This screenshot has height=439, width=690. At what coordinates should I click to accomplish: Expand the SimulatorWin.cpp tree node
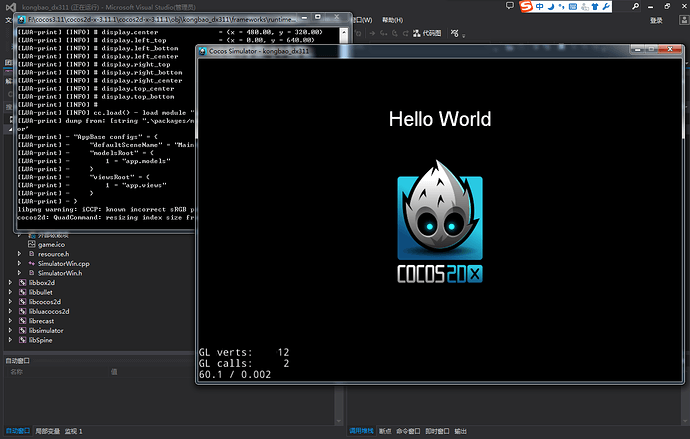[19, 263]
